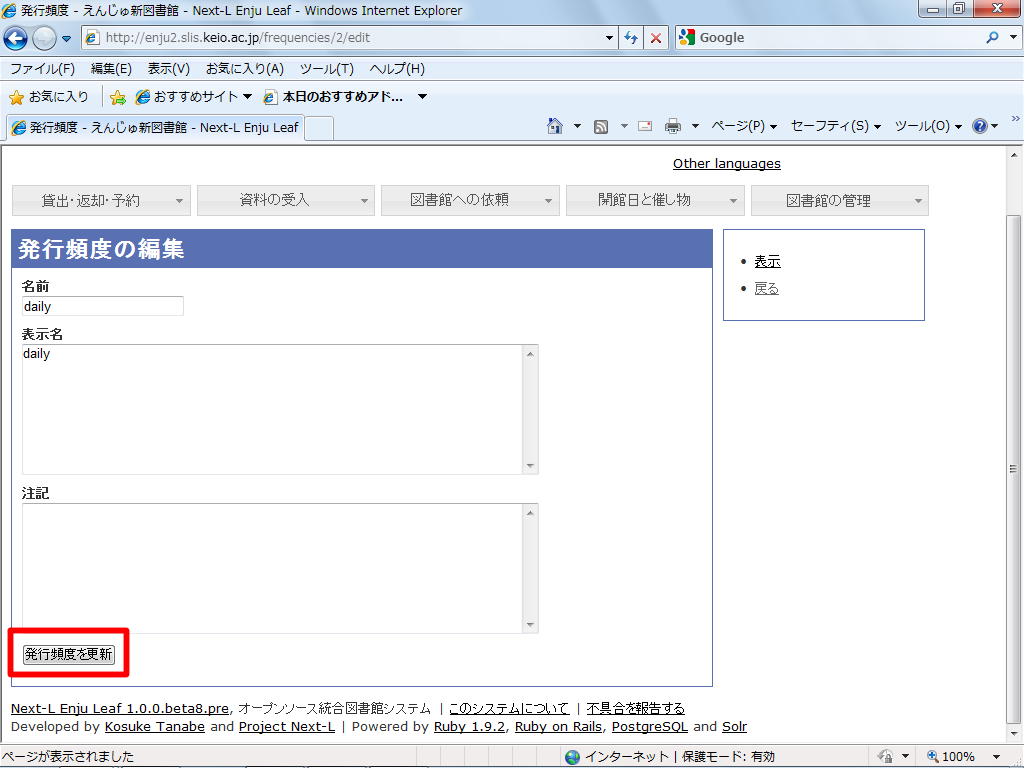Image resolution: width=1024 pixels, height=768 pixels.
Task: Click the 発行頻度を更新 submit button
Action: coord(69,654)
